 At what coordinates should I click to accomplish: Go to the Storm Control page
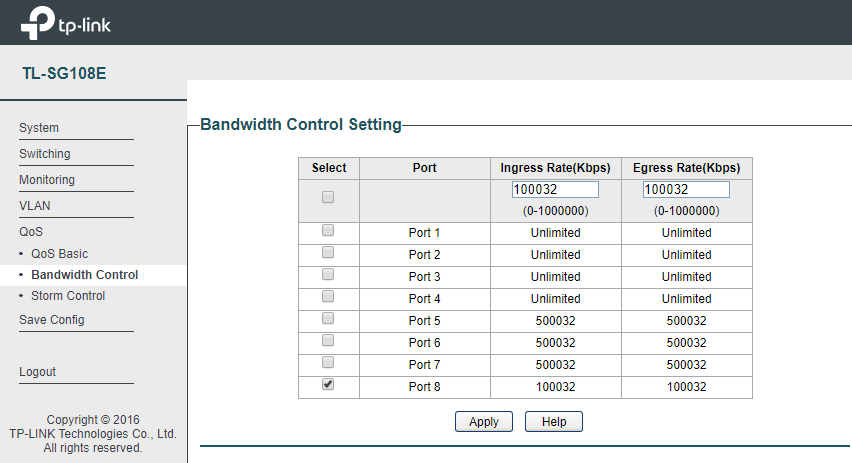click(x=68, y=296)
